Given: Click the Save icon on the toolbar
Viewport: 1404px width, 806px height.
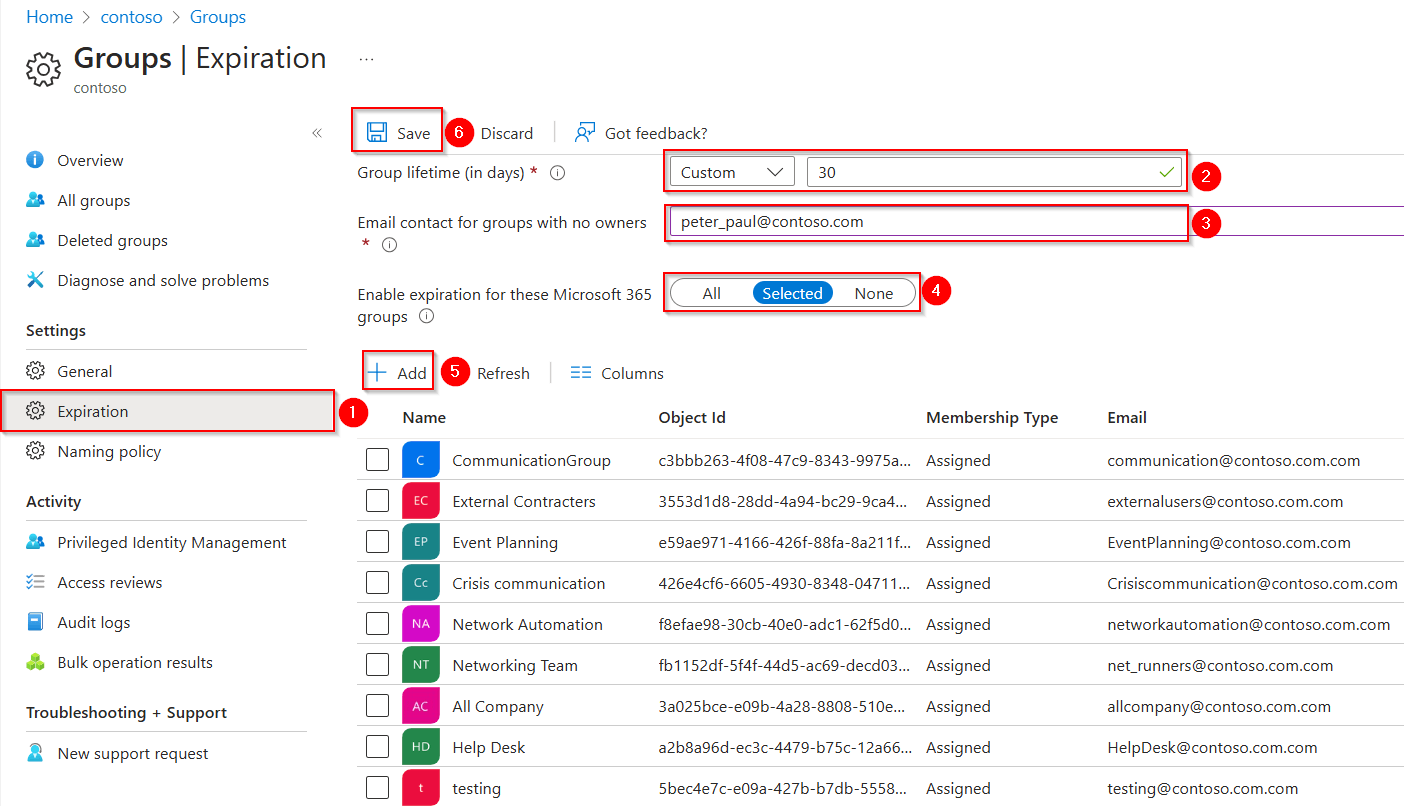Looking at the screenshot, I should (376, 132).
